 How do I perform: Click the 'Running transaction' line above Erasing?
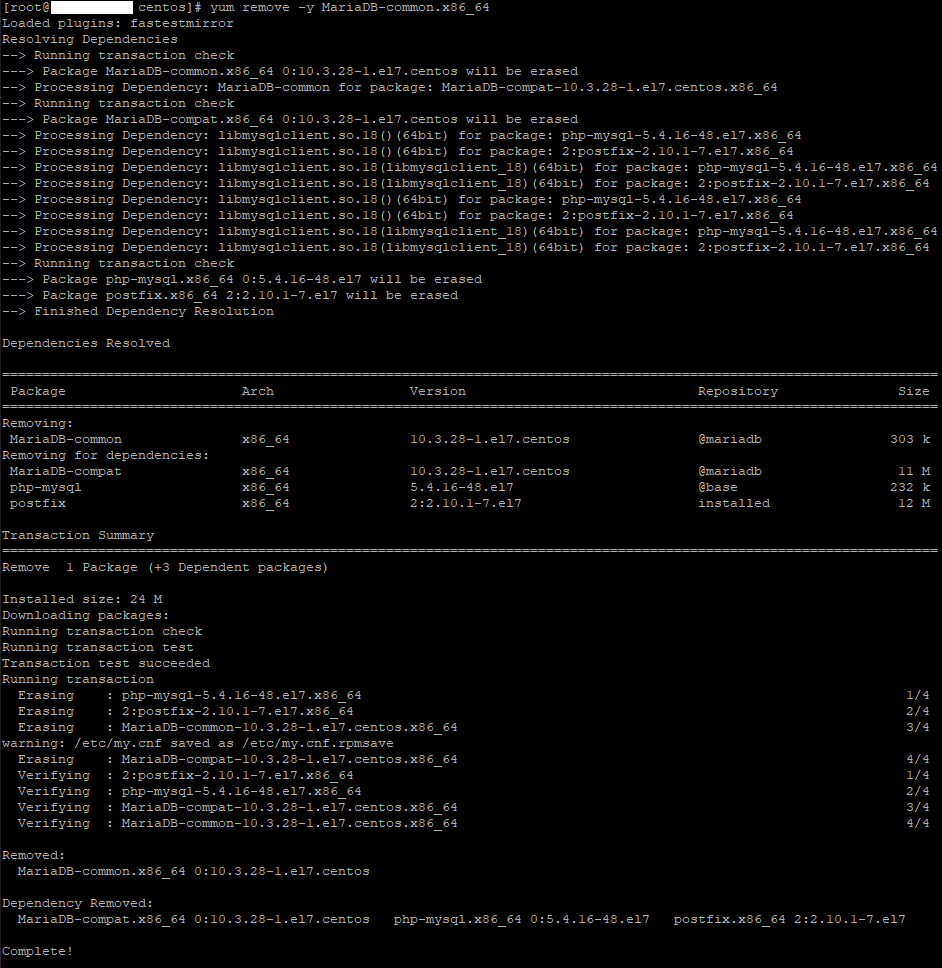coord(78,680)
